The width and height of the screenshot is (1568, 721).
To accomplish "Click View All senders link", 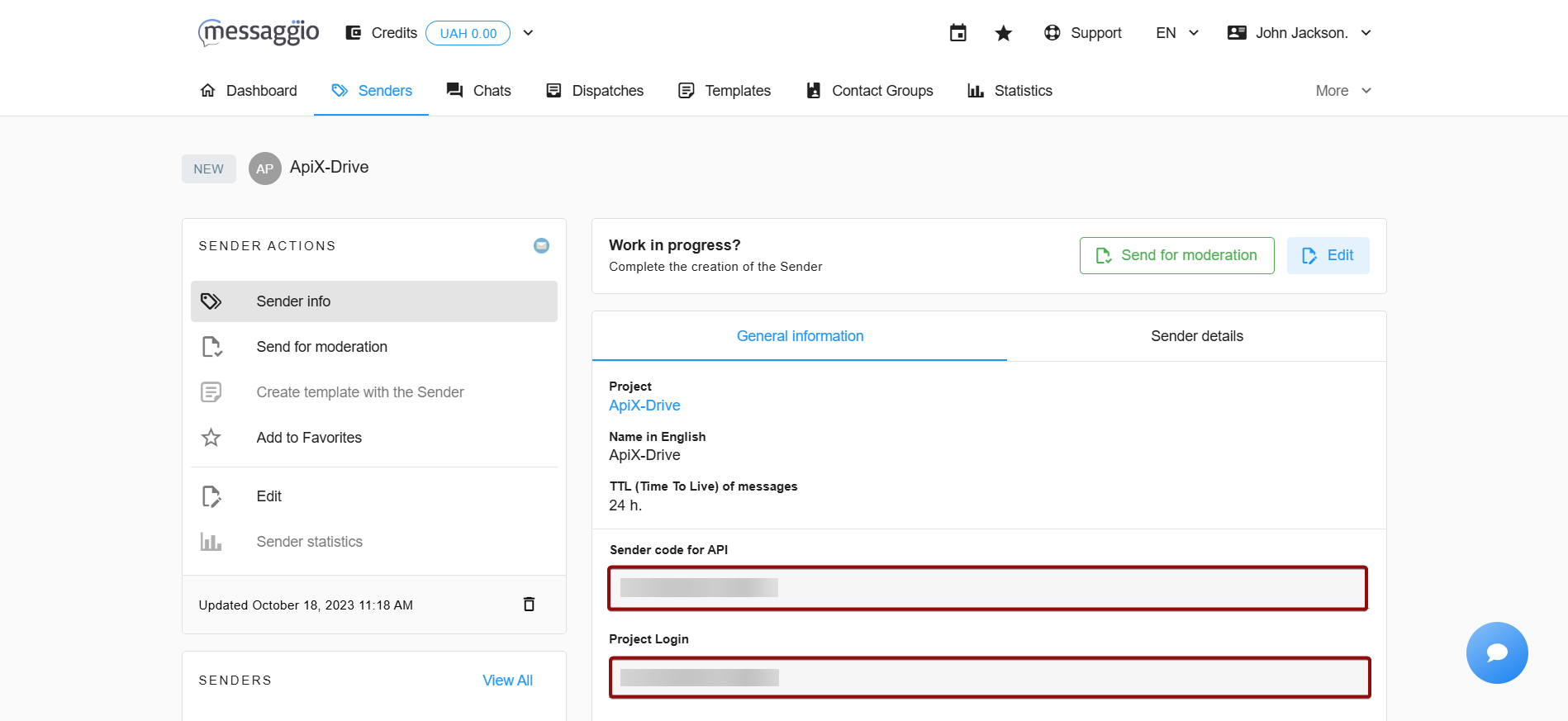I will pyautogui.click(x=507, y=681).
